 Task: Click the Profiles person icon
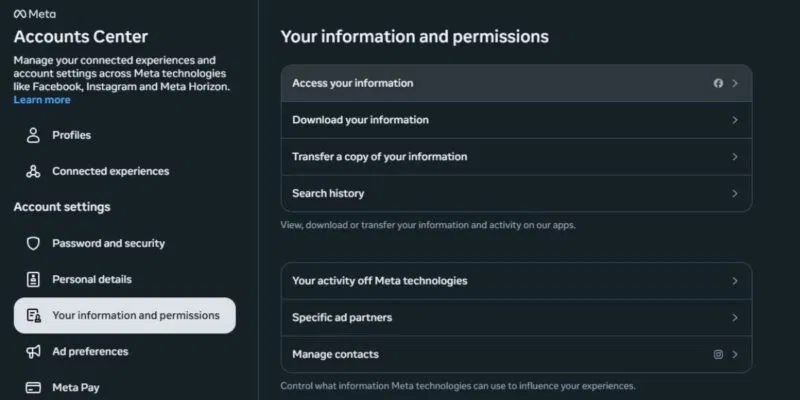[33, 135]
